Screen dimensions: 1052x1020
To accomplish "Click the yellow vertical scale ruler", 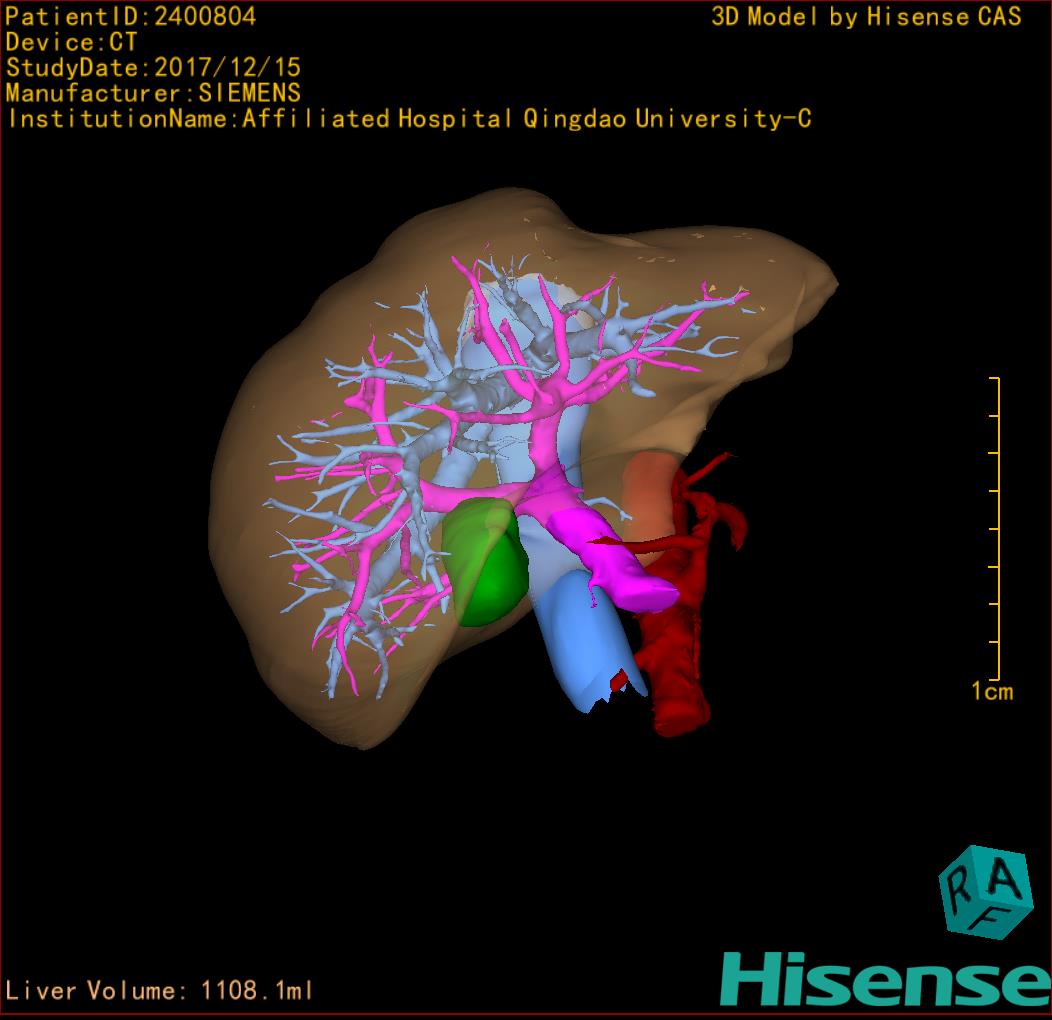I will 995,529.
